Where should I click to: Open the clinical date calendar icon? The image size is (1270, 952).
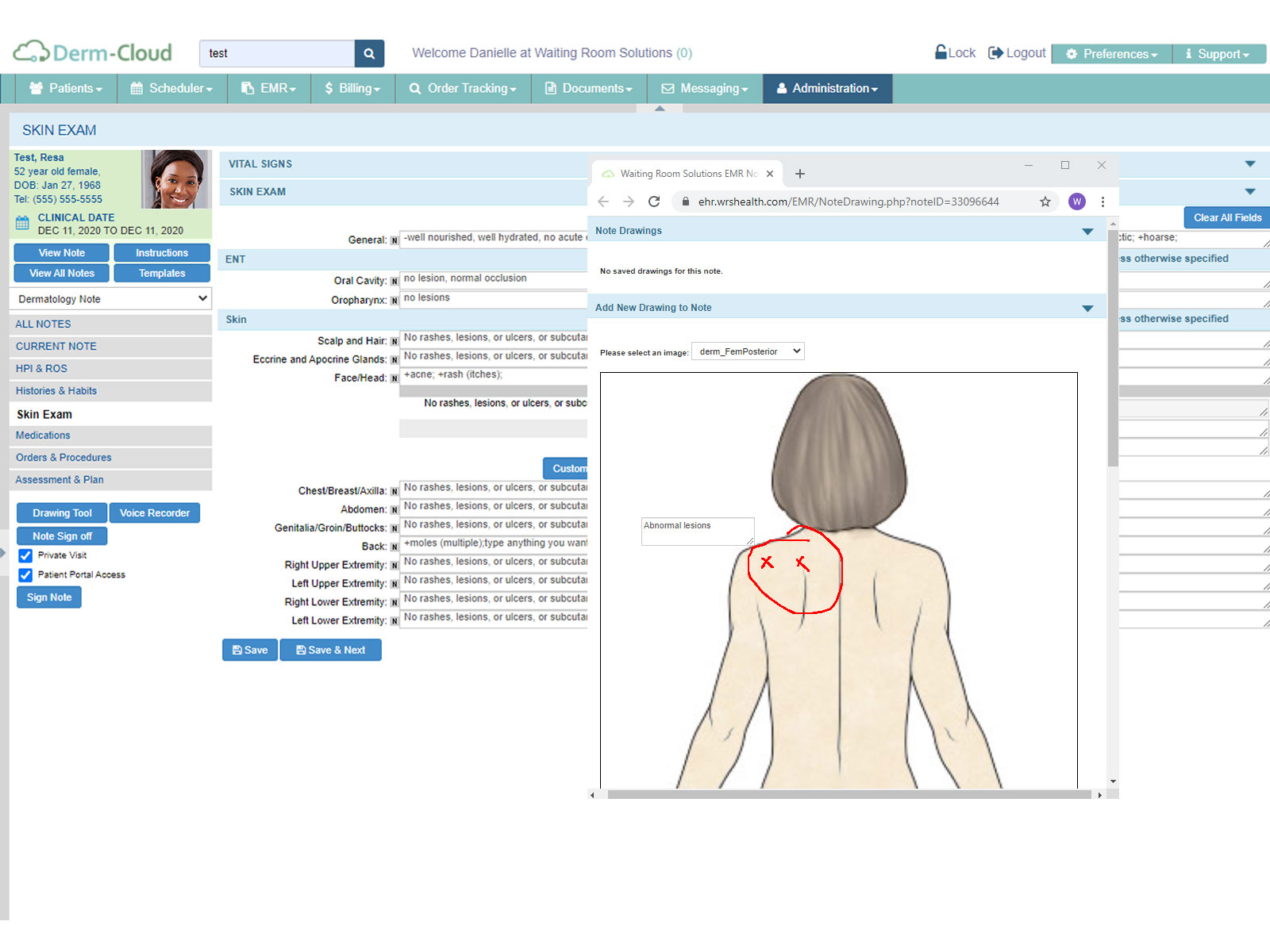22,224
